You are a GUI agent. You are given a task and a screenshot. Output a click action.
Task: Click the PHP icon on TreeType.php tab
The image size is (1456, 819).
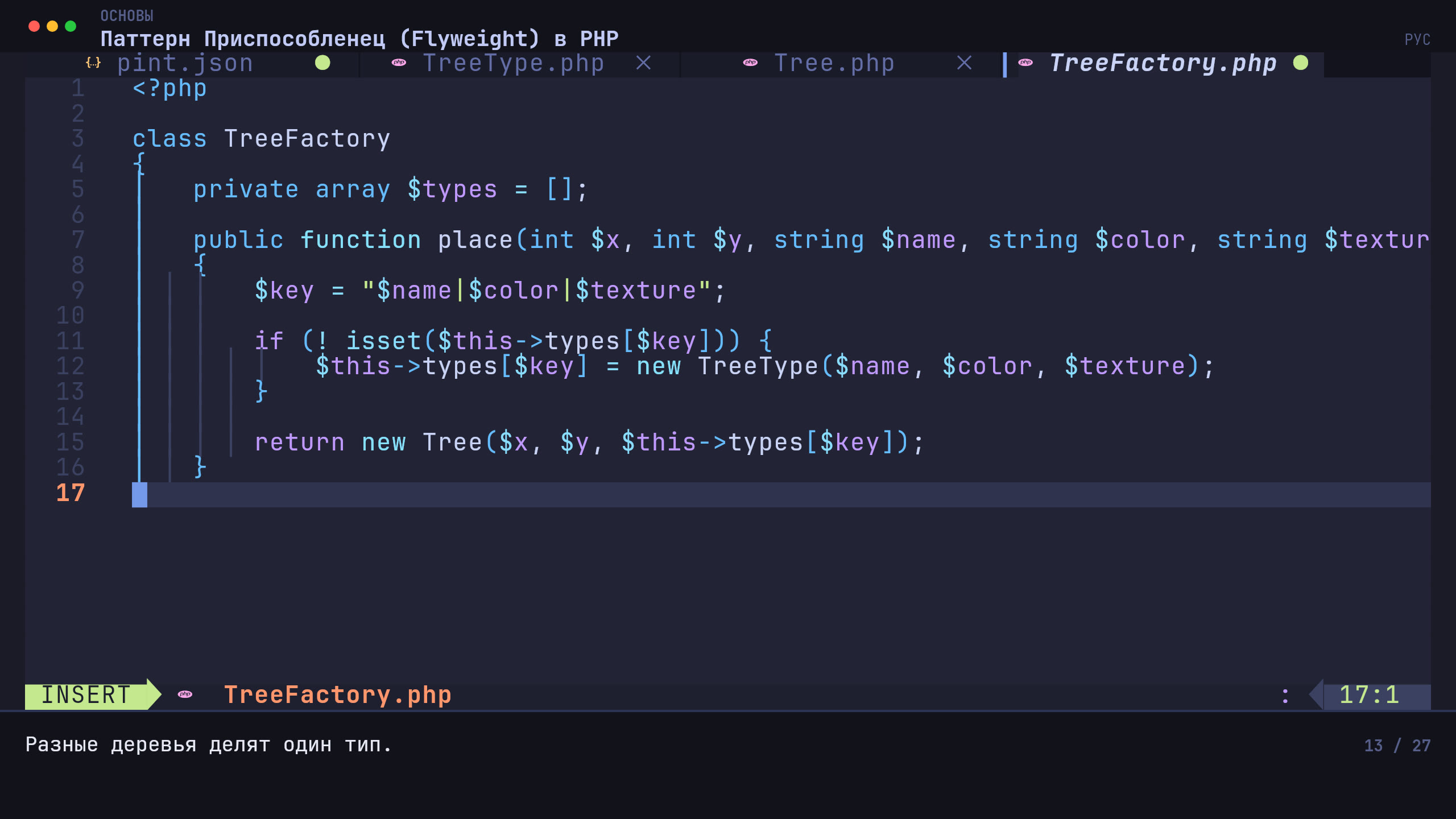click(399, 63)
